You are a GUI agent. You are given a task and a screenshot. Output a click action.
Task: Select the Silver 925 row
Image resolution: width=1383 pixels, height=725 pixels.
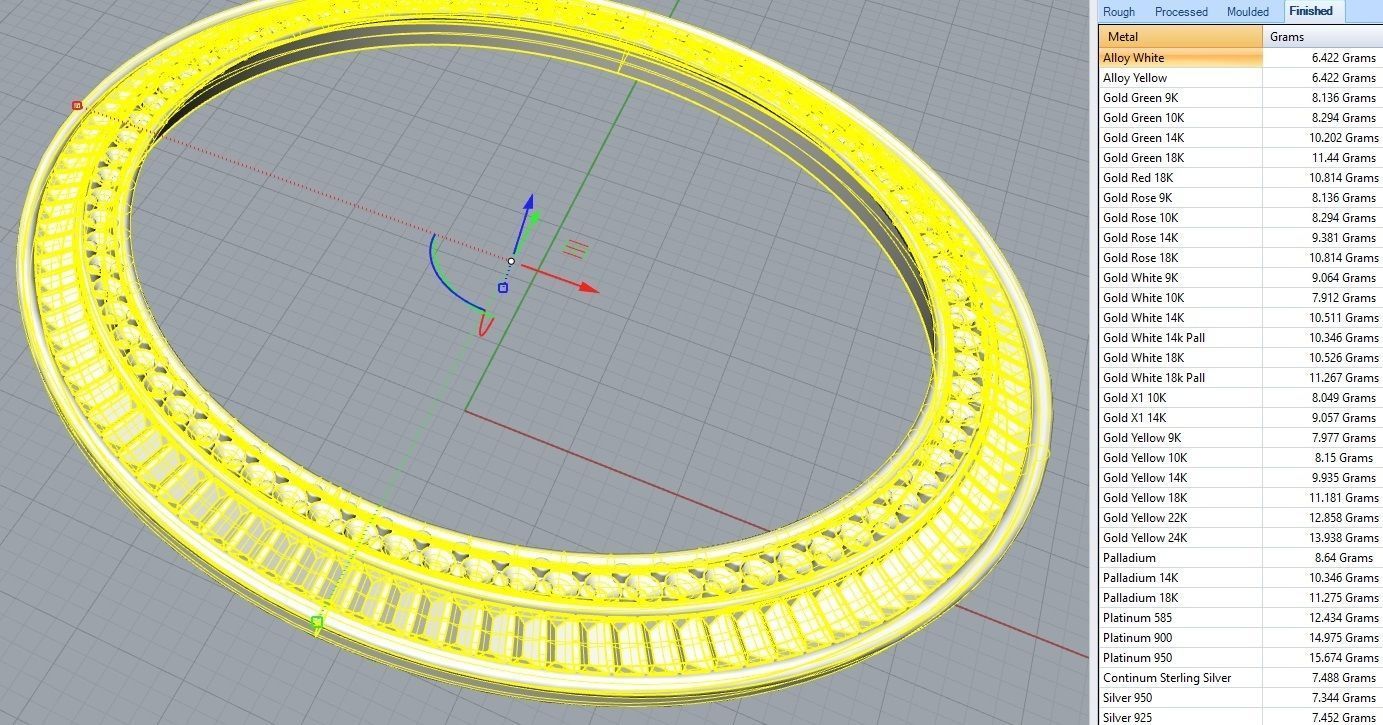pyautogui.click(x=1240, y=717)
